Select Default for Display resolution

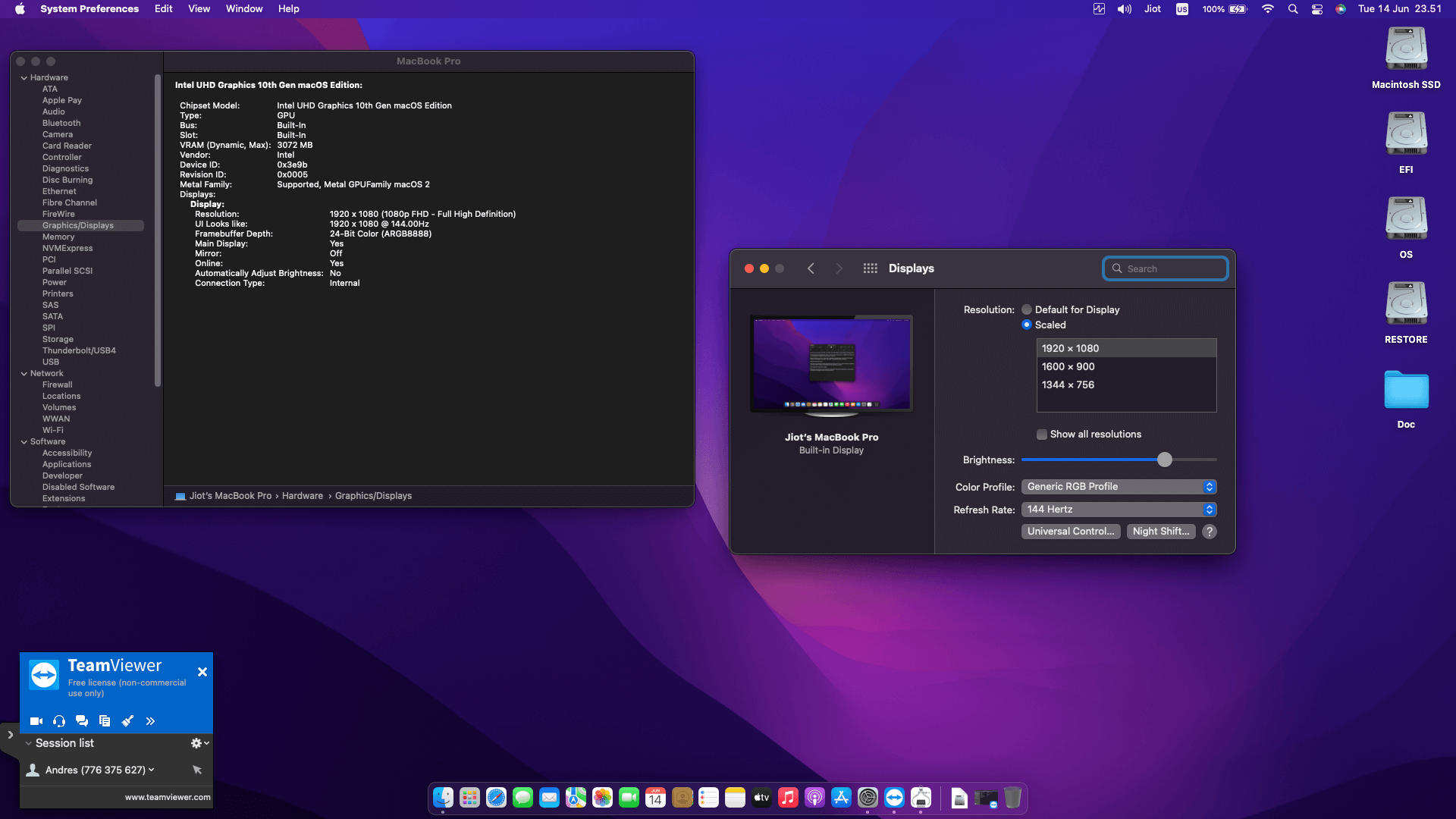click(1028, 309)
